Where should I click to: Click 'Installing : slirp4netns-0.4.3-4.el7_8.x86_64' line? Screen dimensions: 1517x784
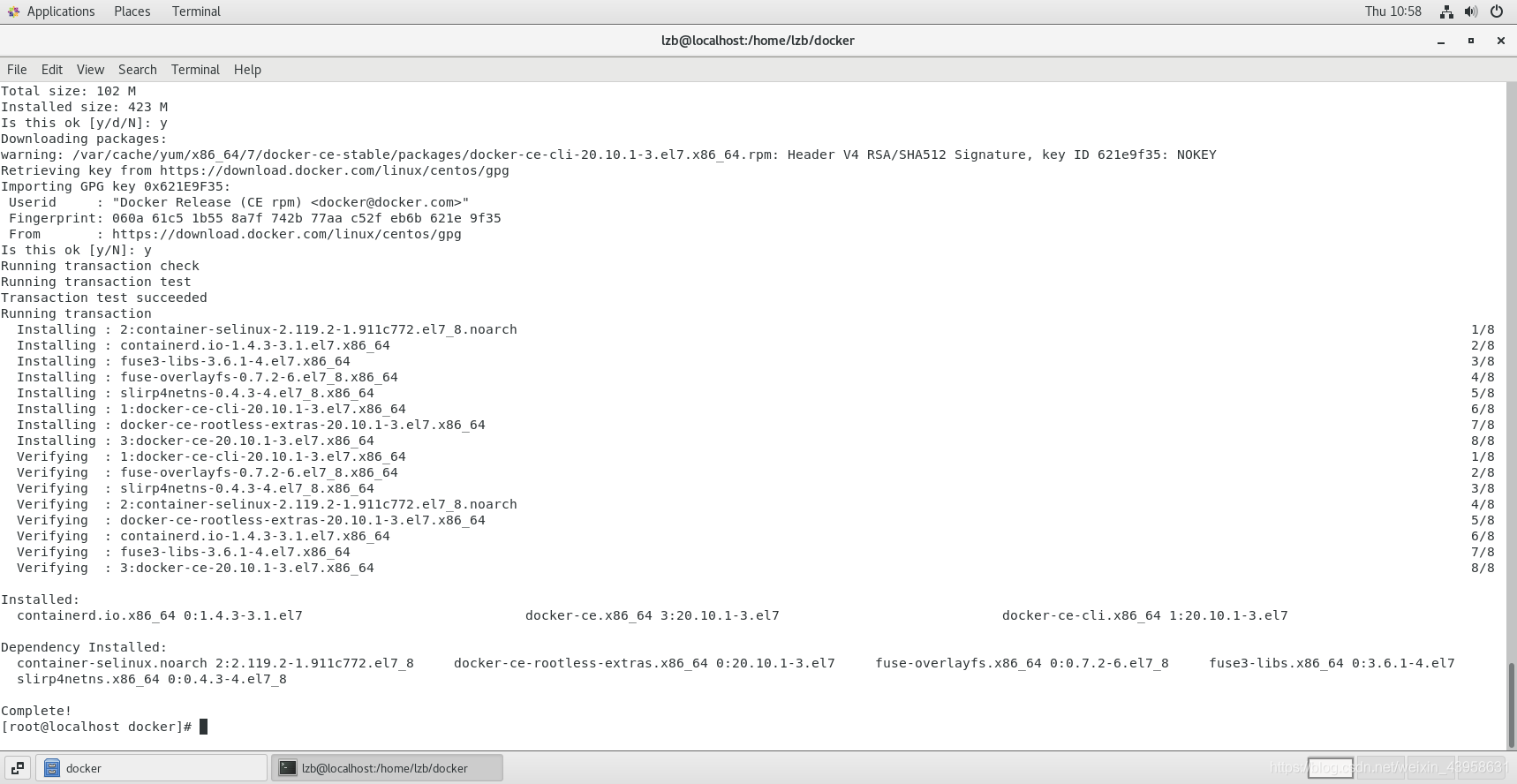coord(195,393)
